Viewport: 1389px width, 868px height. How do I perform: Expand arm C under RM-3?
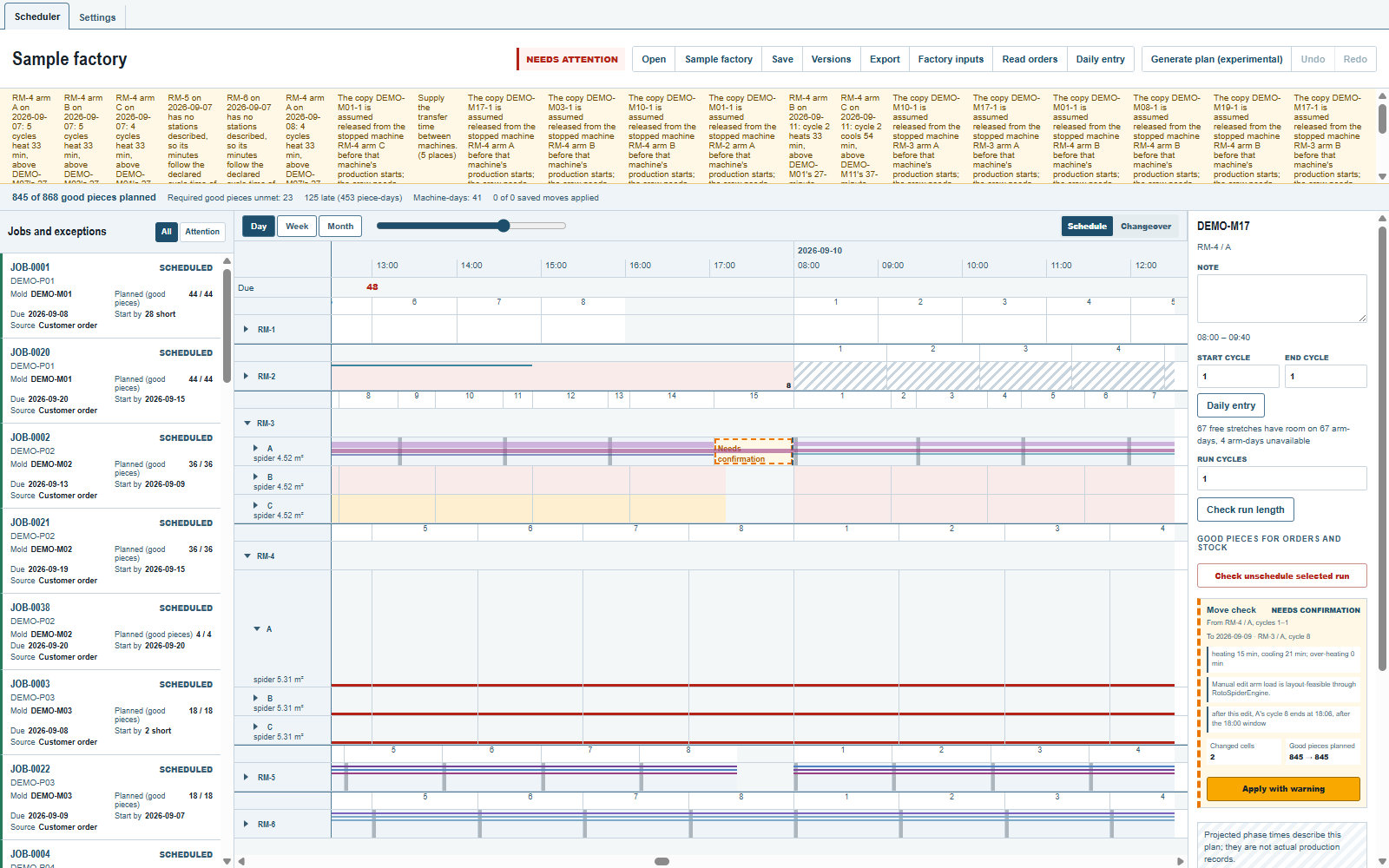pyautogui.click(x=256, y=505)
